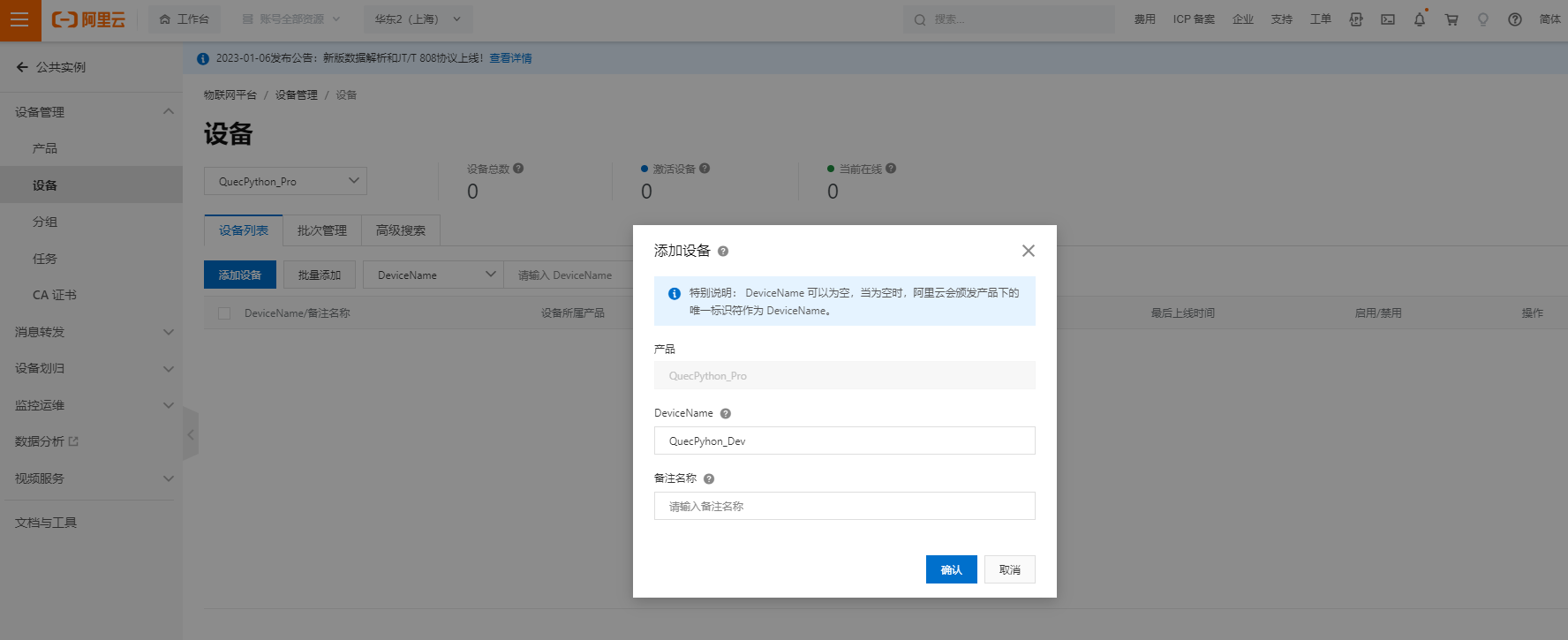Collapse the 设备管理 sidebar section
Viewport: 1568px width, 640px height.
(x=91, y=112)
